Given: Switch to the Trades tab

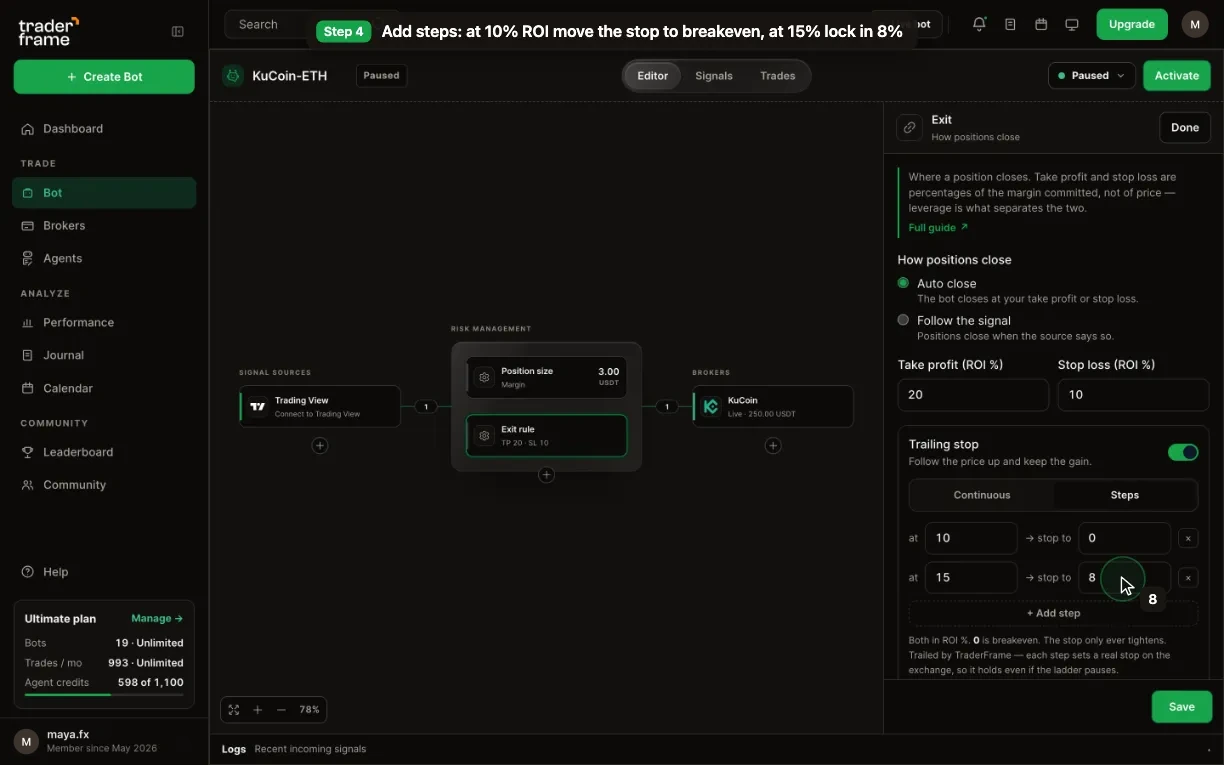Looking at the screenshot, I should coord(778,76).
